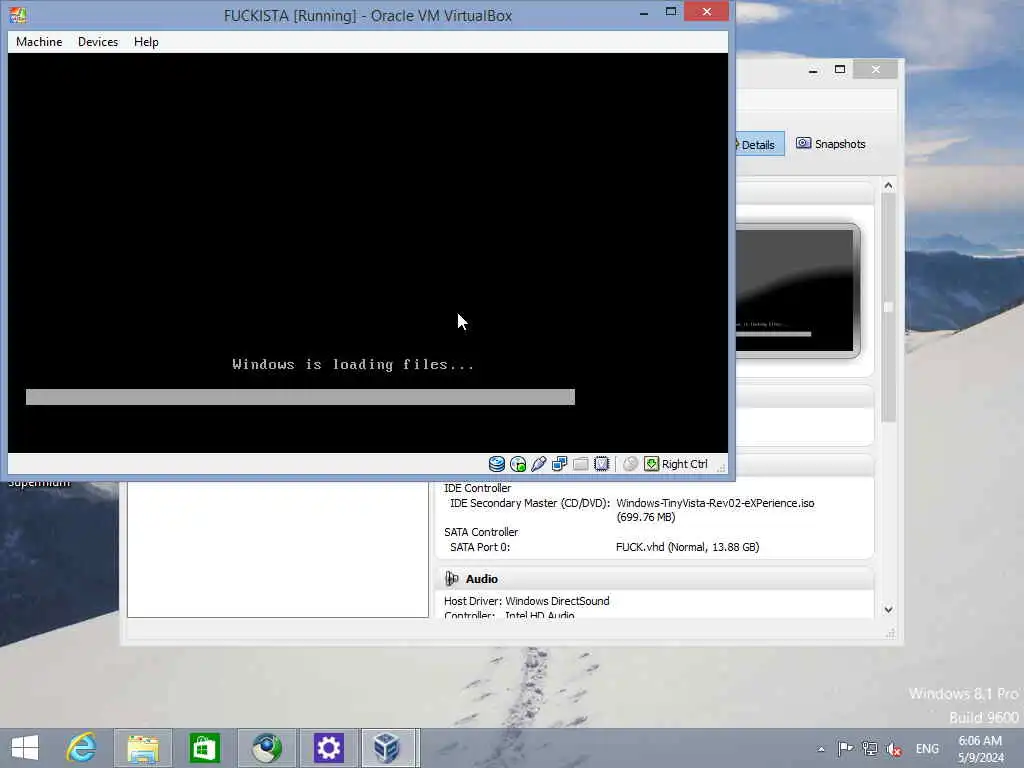Click the ENG language indicator
Screen dimensions: 1024x768
coord(927,749)
